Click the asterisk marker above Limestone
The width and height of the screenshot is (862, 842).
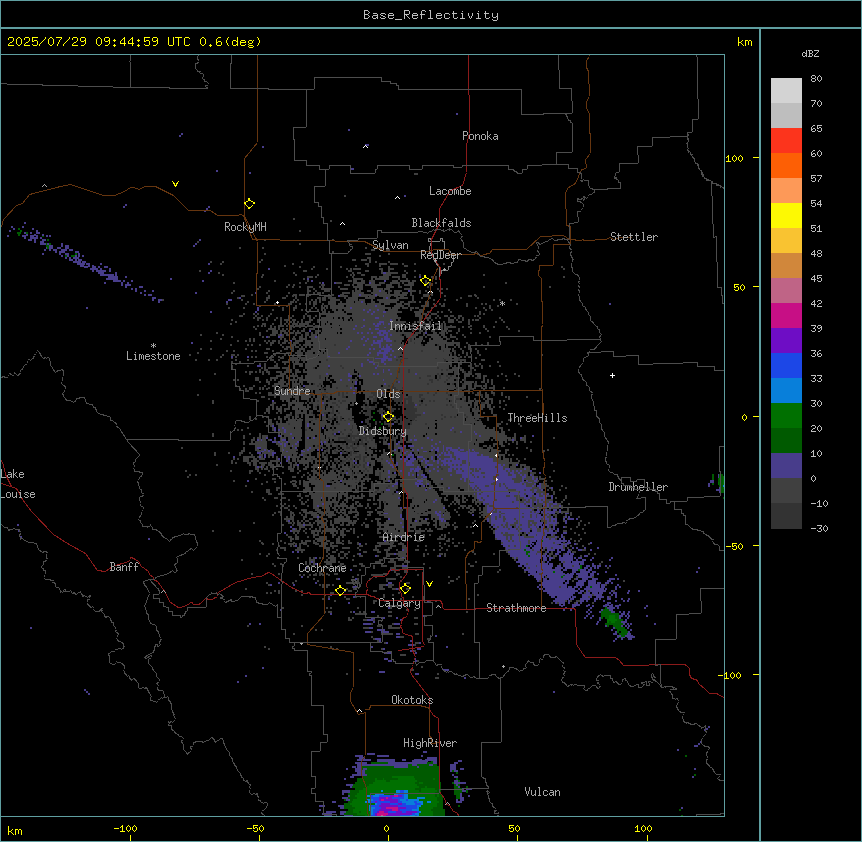153,346
